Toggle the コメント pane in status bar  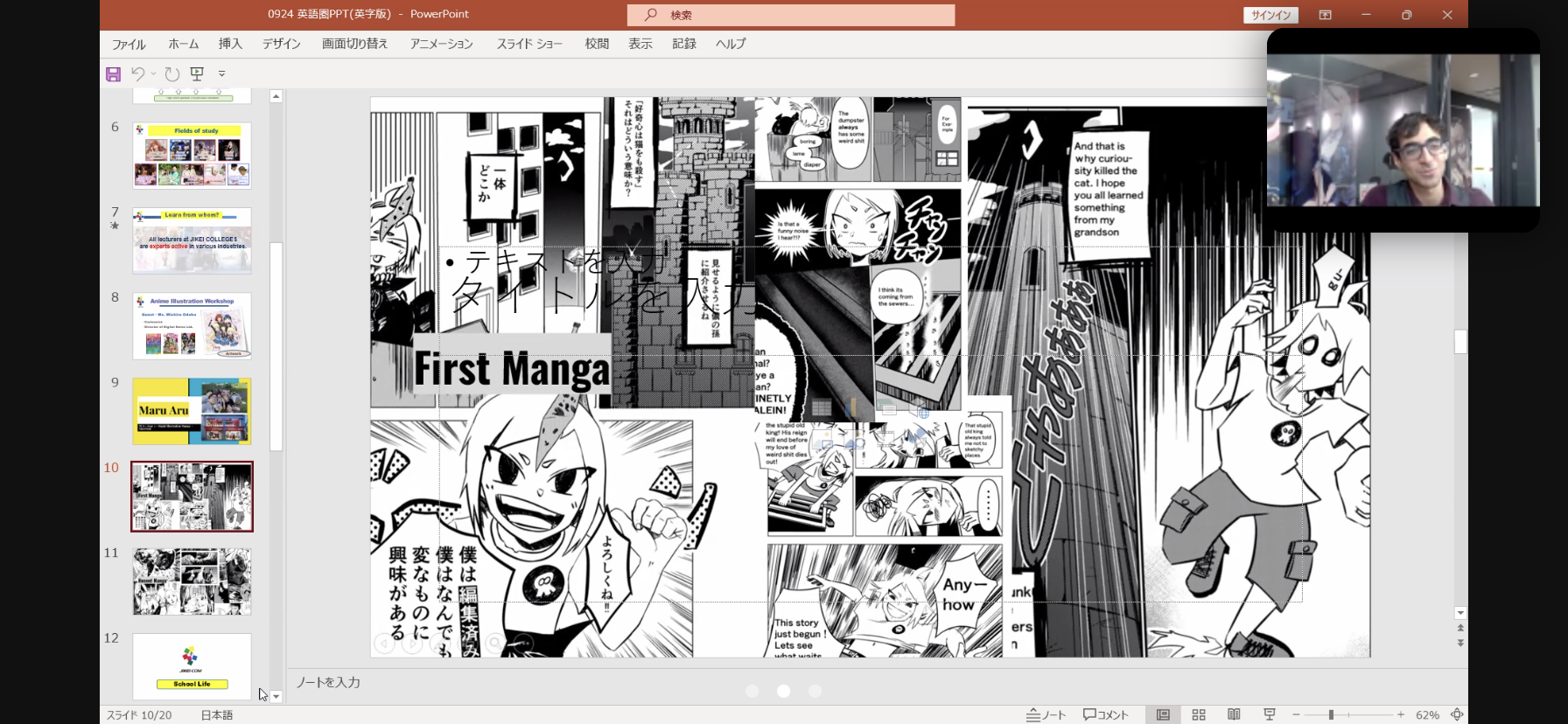tap(1105, 714)
